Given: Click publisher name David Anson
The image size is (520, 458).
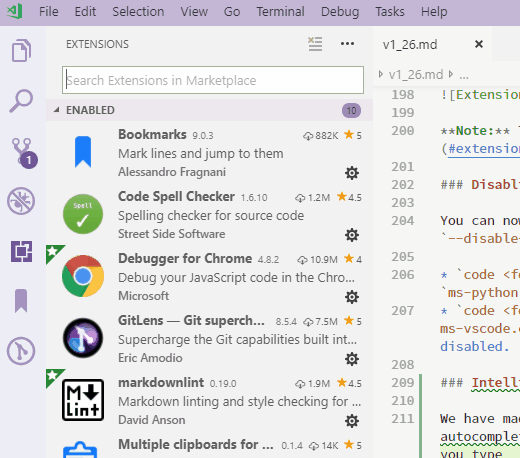Looking at the screenshot, I should tap(152, 420).
